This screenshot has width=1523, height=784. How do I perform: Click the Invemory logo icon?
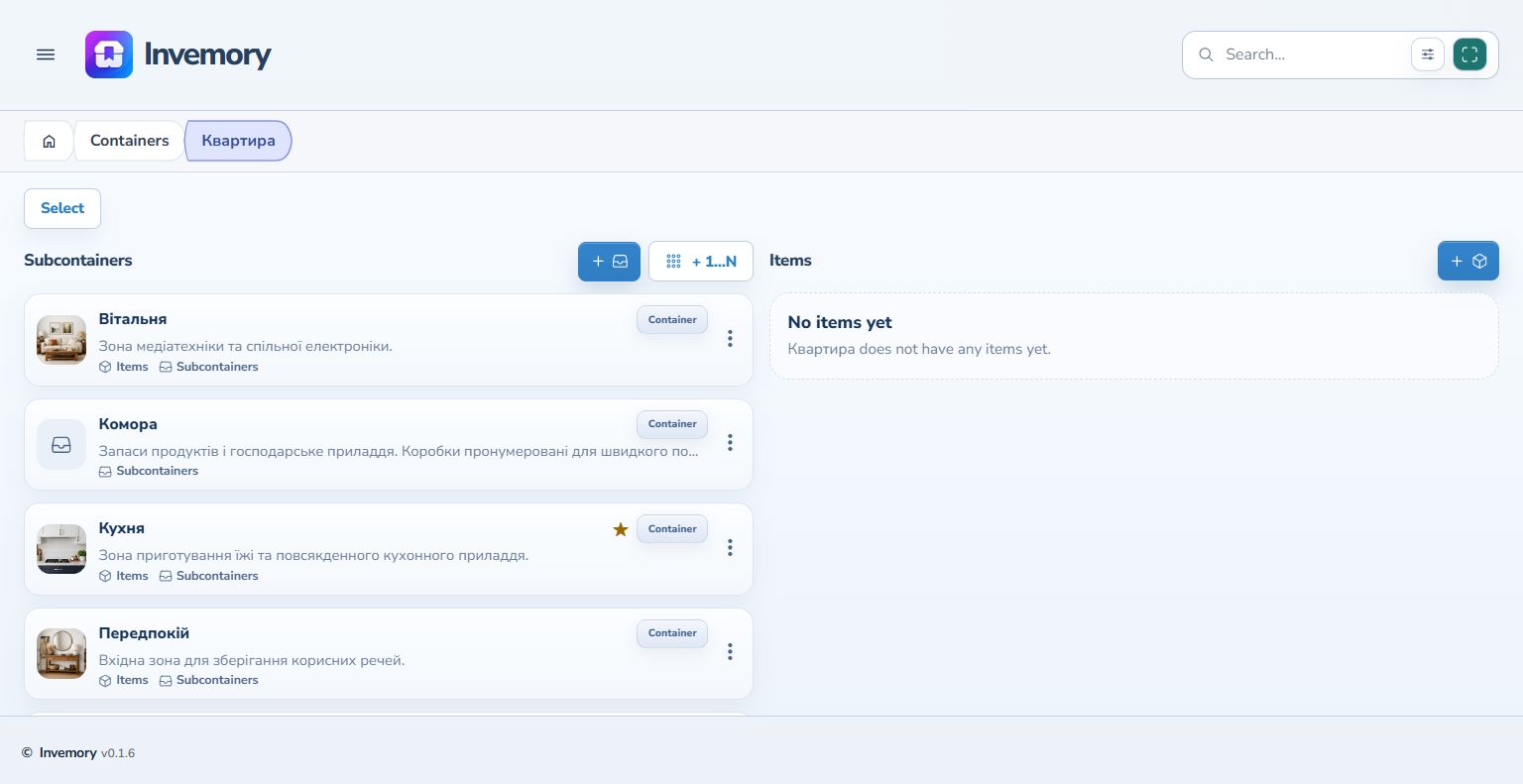[109, 55]
